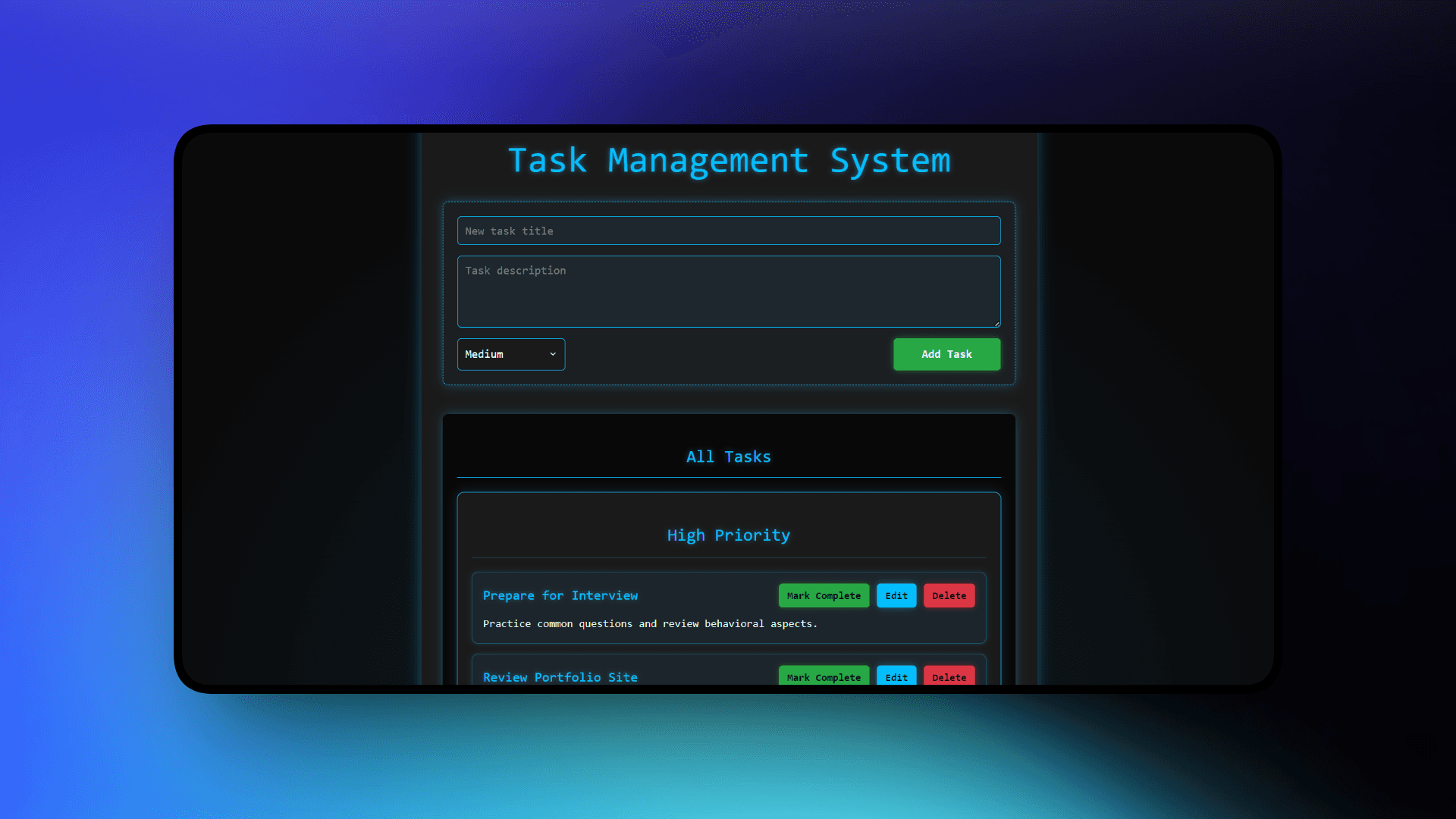Click the 'New task title' input field
Image resolution: width=1456 pixels, height=819 pixels.
tap(728, 231)
